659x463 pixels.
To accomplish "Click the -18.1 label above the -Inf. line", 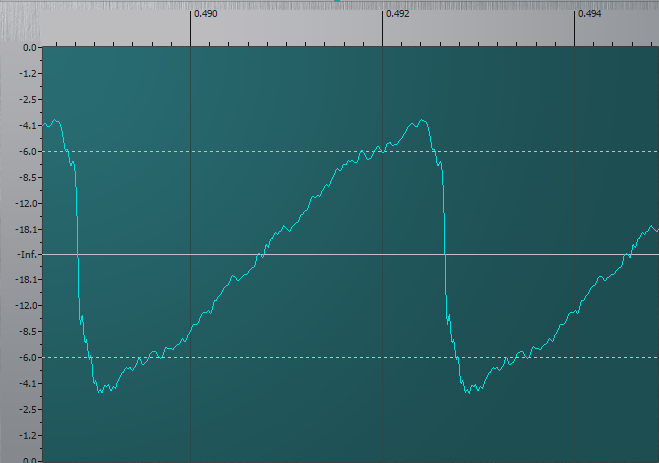I will coord(26,230).
